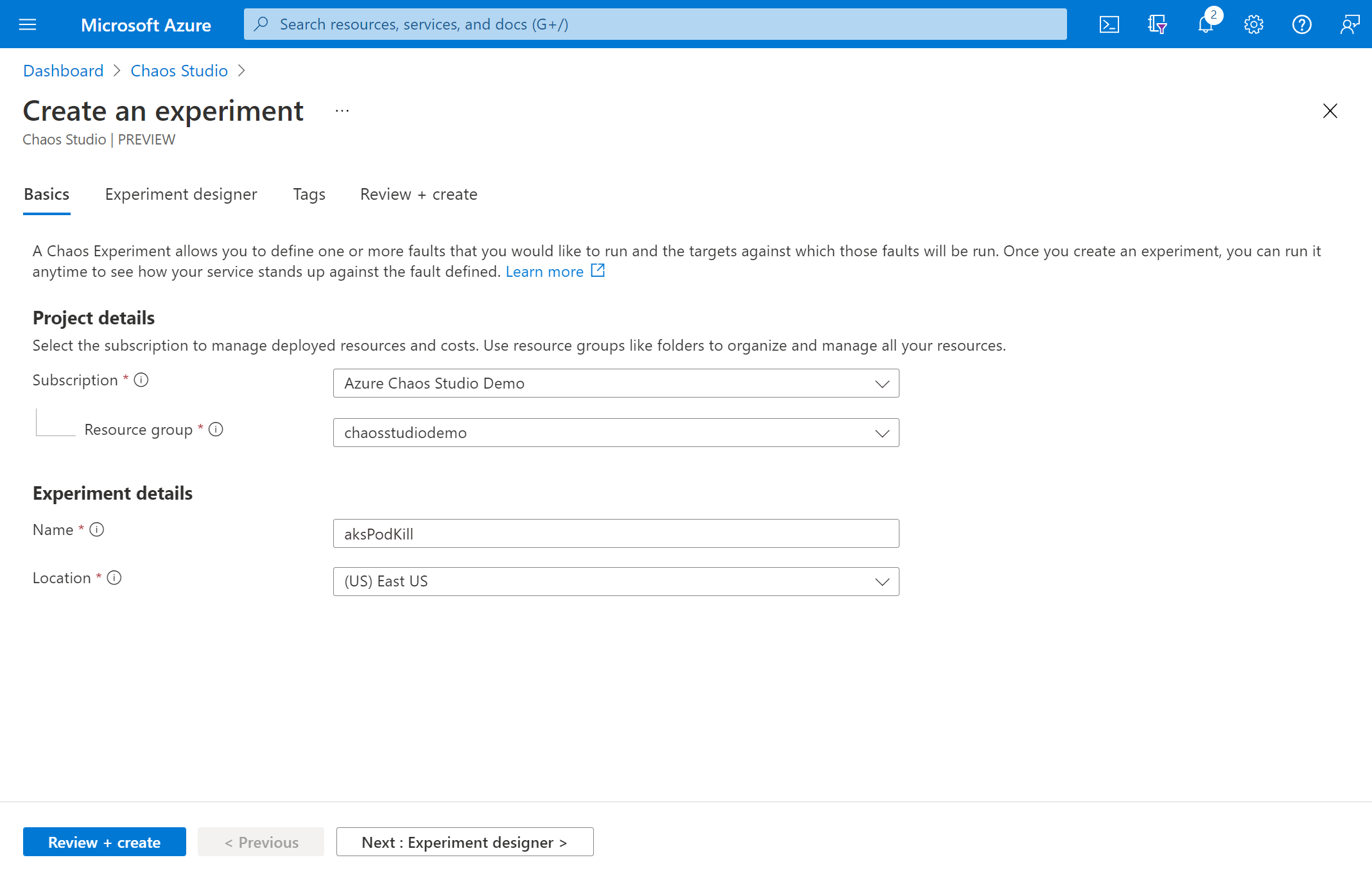Click the portal menu hamburger icon

[28, 24]
